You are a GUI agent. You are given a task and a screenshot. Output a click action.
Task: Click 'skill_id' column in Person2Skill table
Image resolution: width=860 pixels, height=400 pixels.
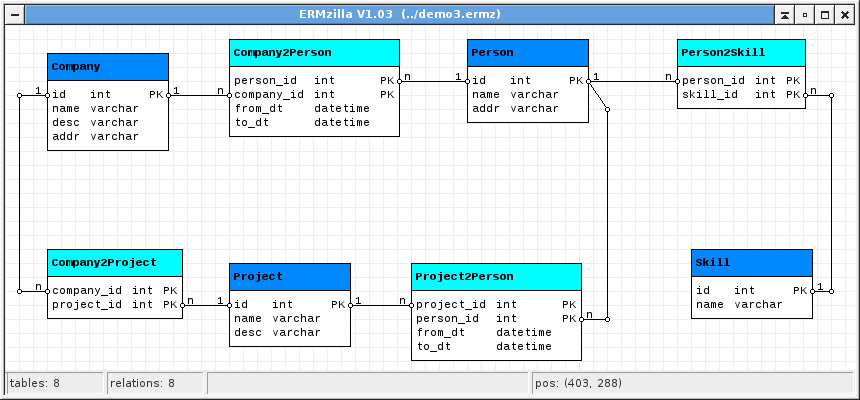pos(741,94)
